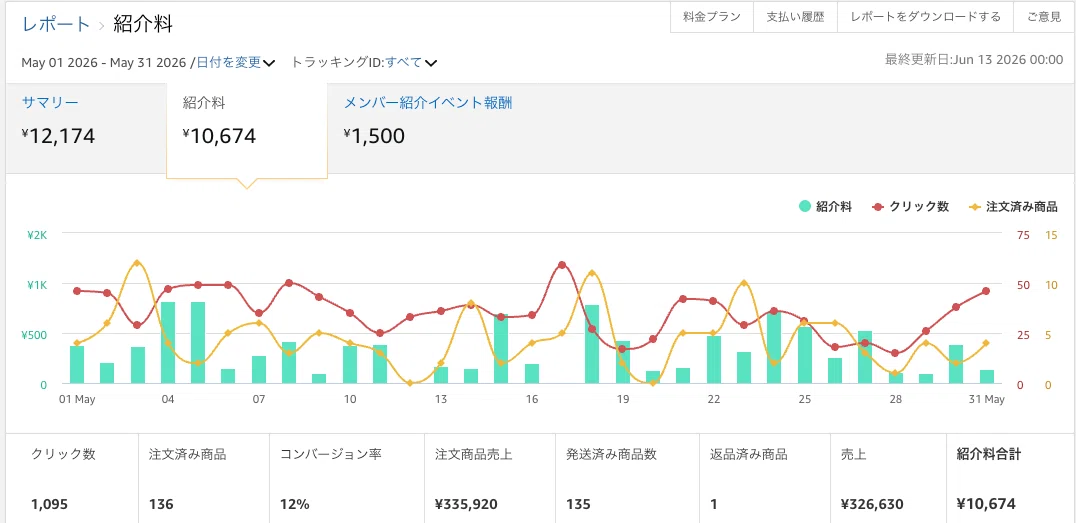Open 支払い履歴 page
The image size is (1076, 523).
pyautogui.click(x=795, y=17)
